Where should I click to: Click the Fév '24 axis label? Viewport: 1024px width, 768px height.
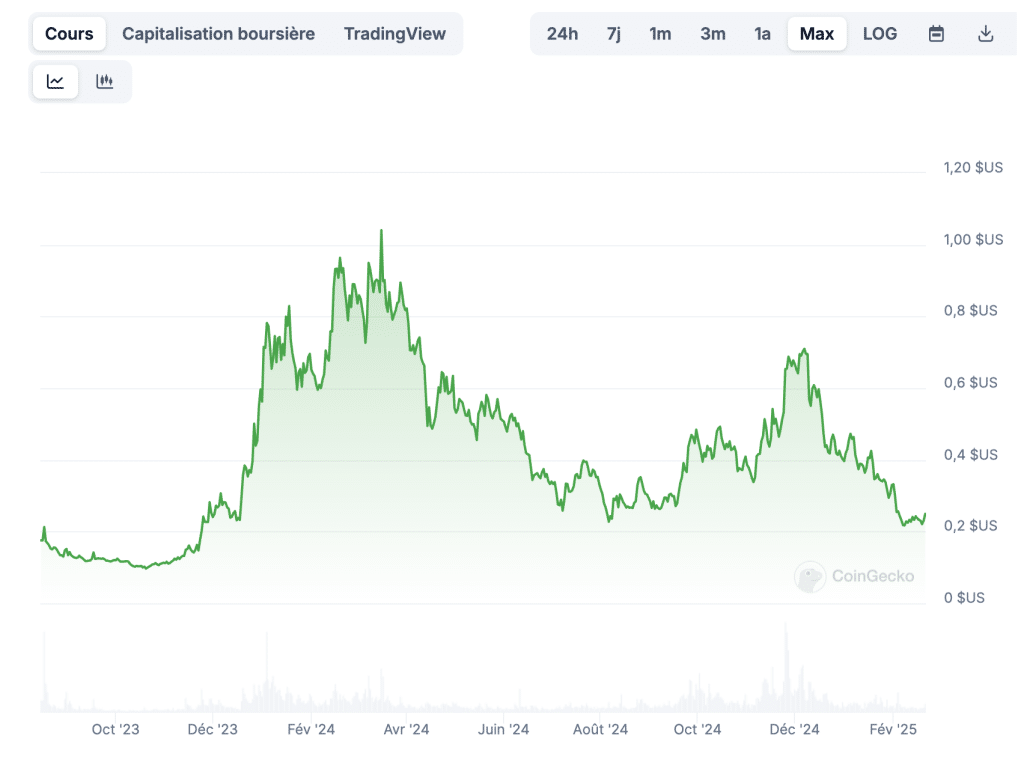coord(311,730)
